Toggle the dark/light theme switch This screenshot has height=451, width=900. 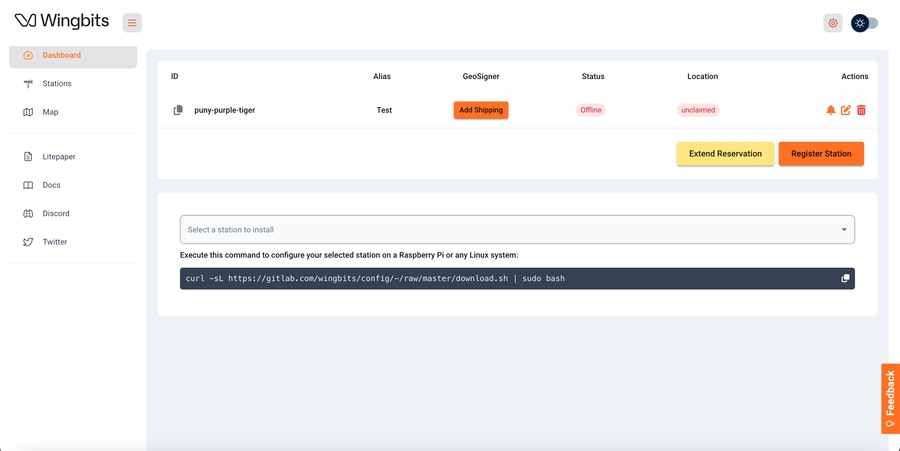pyautogui.click(x=865, y=23)
